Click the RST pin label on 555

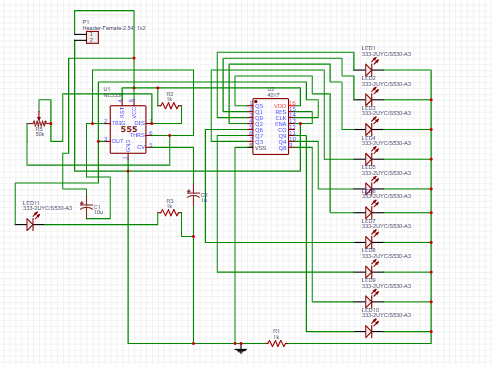pyautogui.click(x=122, y=112)
